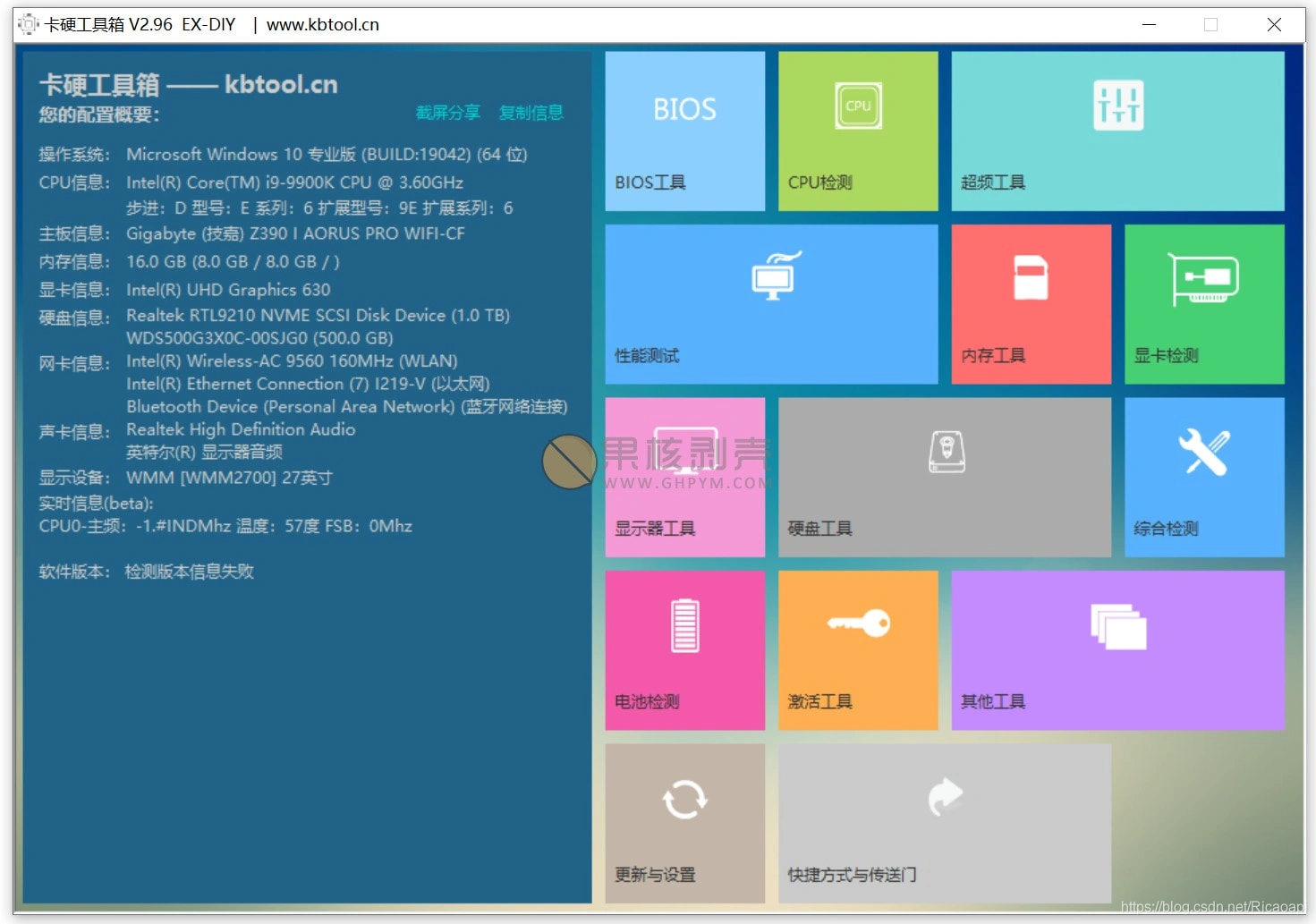Select the 实时信息(beta) label
Viewport: 1316px width, 924px height.
(x=96, y=503)
